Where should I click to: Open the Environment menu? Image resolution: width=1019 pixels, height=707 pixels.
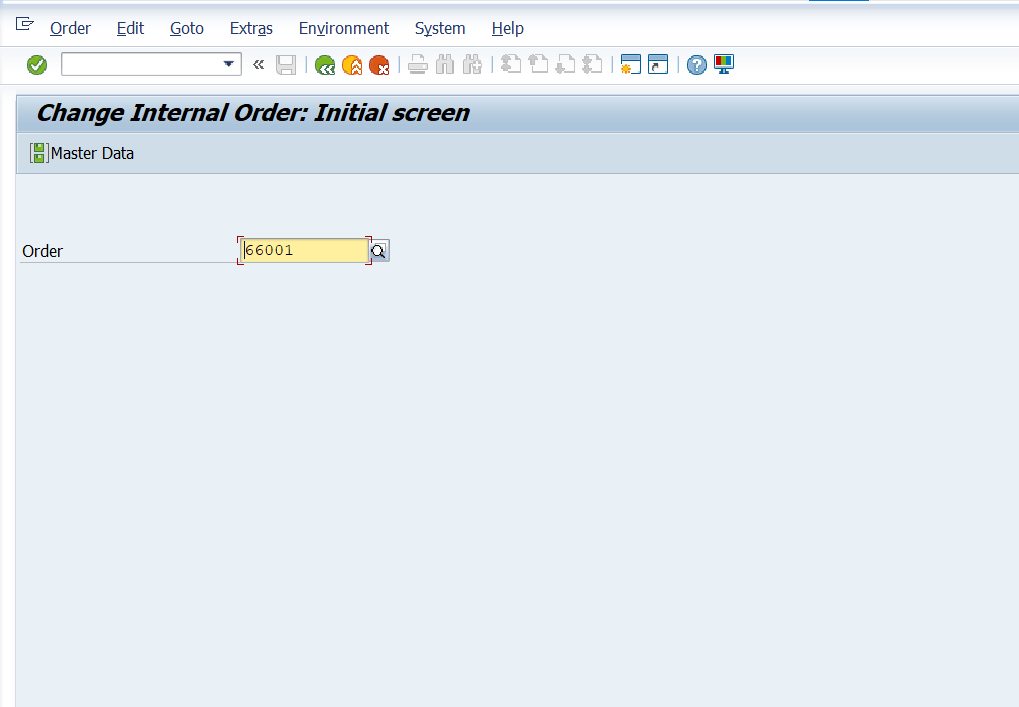point(344,29)
